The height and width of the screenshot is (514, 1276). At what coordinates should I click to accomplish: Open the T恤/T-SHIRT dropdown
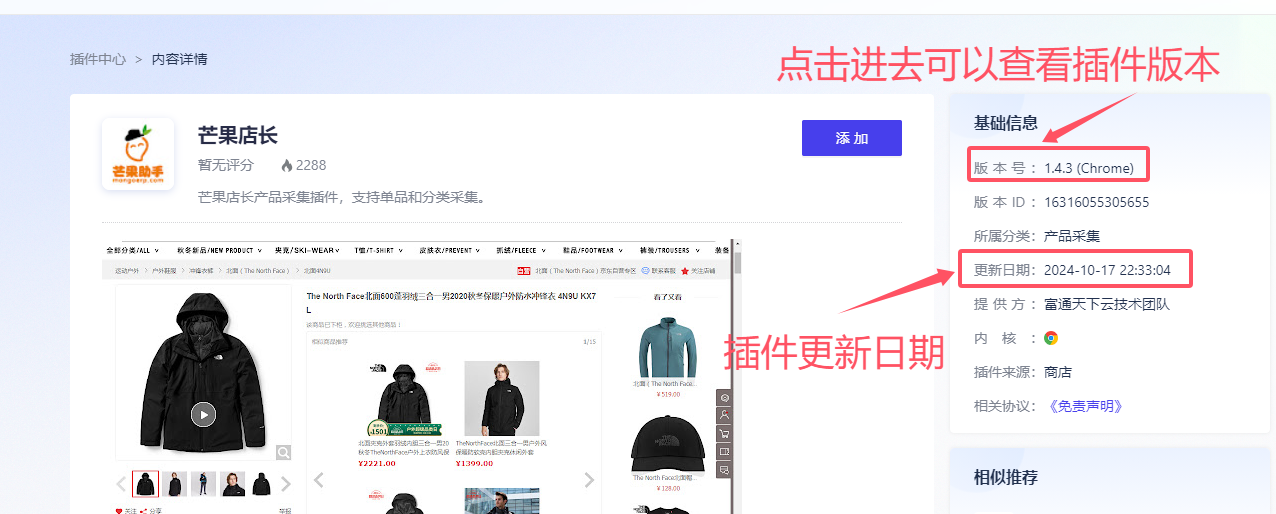[380, 250]
